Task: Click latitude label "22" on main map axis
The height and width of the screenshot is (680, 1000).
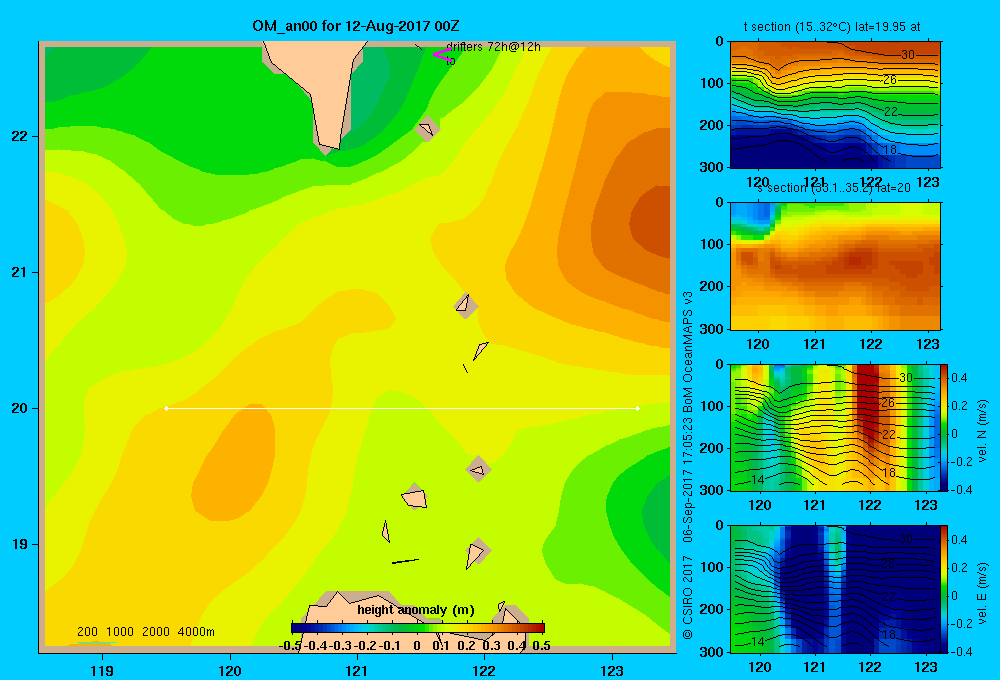Action: click(20, 136)
